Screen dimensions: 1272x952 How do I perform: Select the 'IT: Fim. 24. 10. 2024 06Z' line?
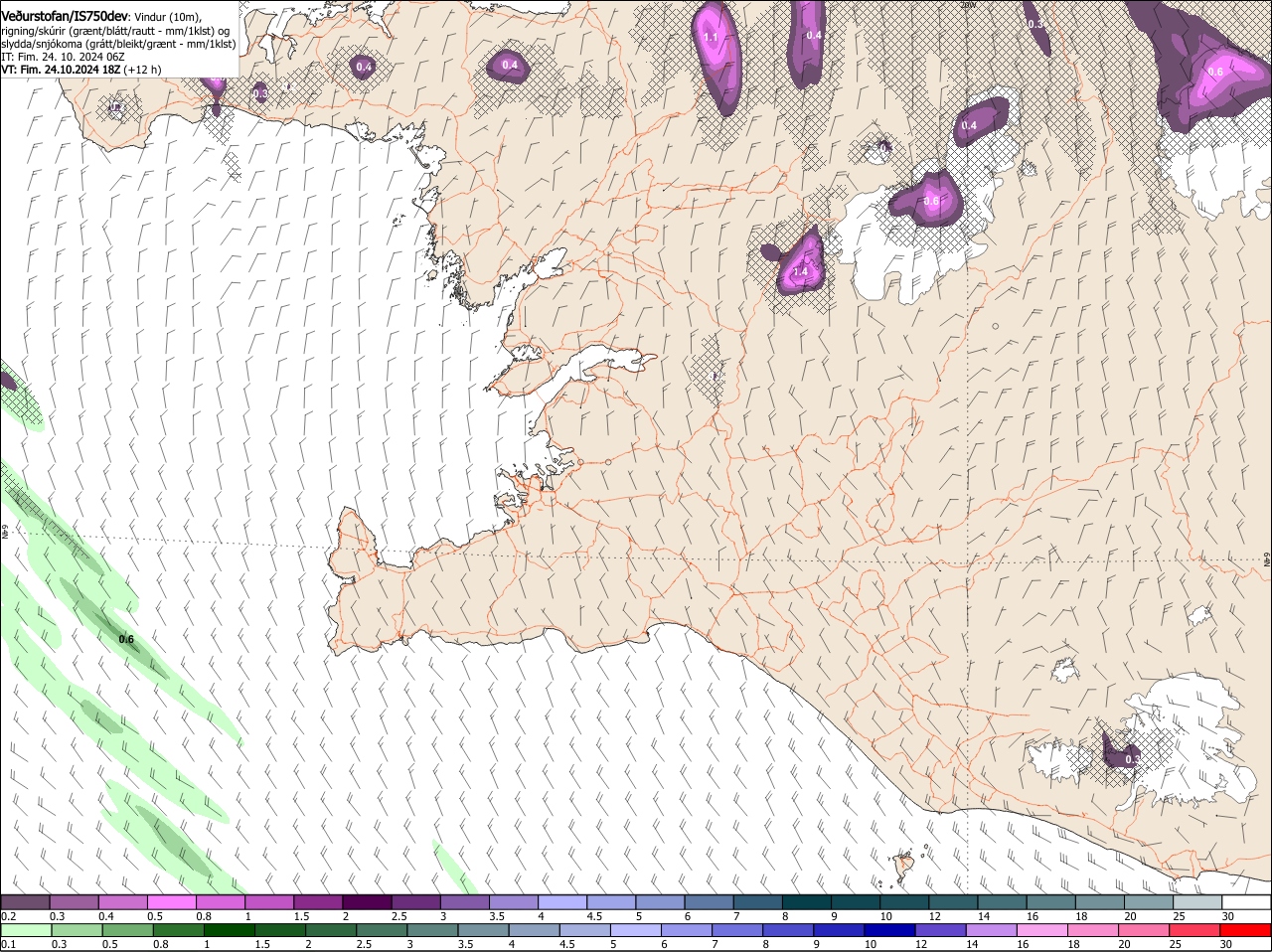63,57
